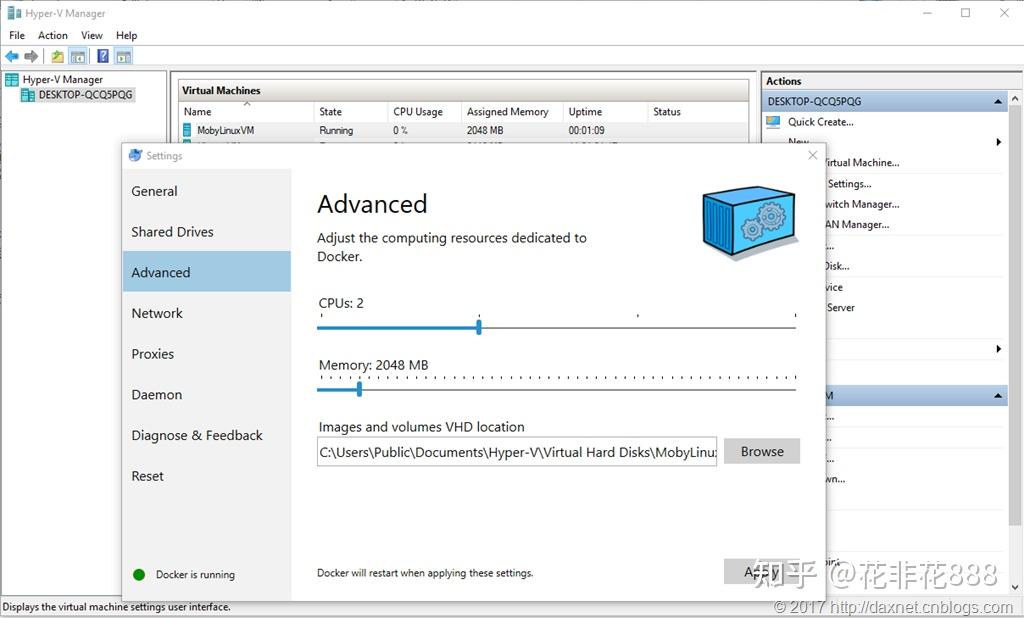
Task: Click the Show/Hide Console Tree toolbar icon
Action: pos(78,56)
